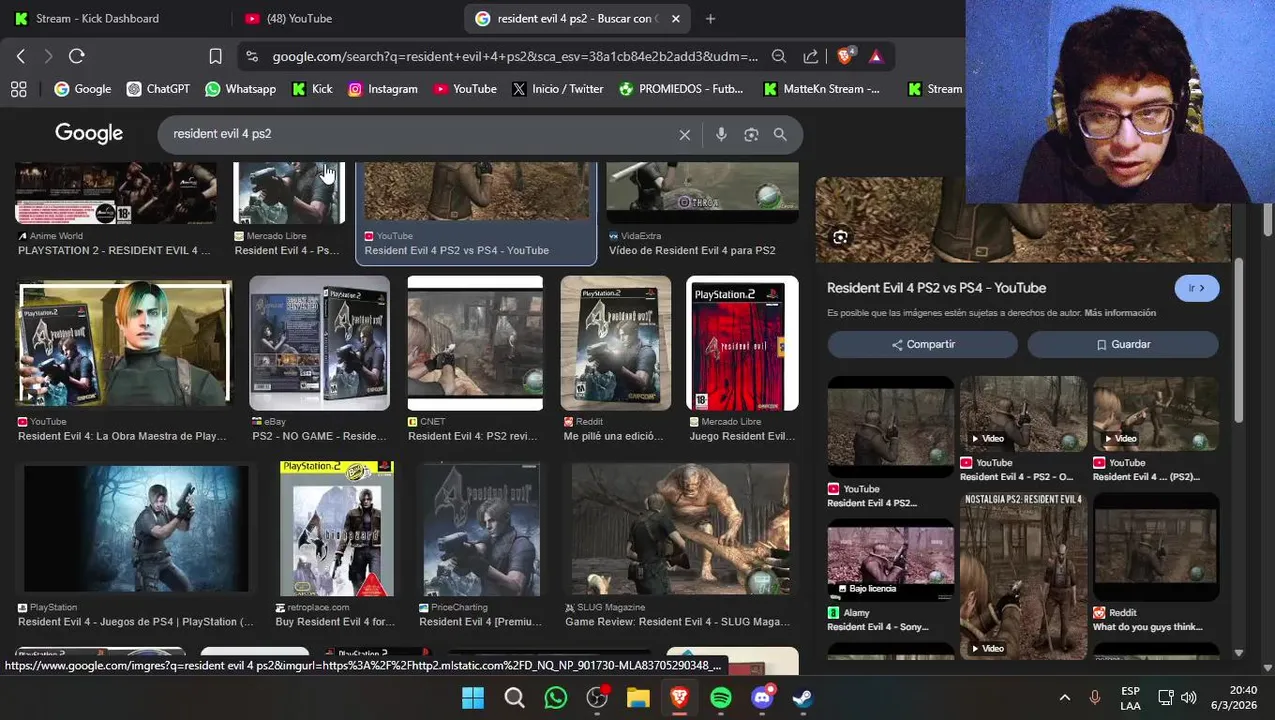
Task: Open the Whatsapp bookmark
Action: click(x=240, y=89)
